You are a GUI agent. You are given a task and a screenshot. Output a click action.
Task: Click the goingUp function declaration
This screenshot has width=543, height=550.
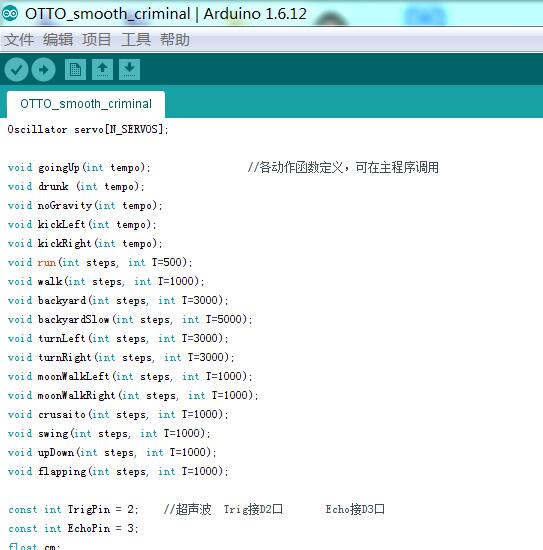[79, 168]
